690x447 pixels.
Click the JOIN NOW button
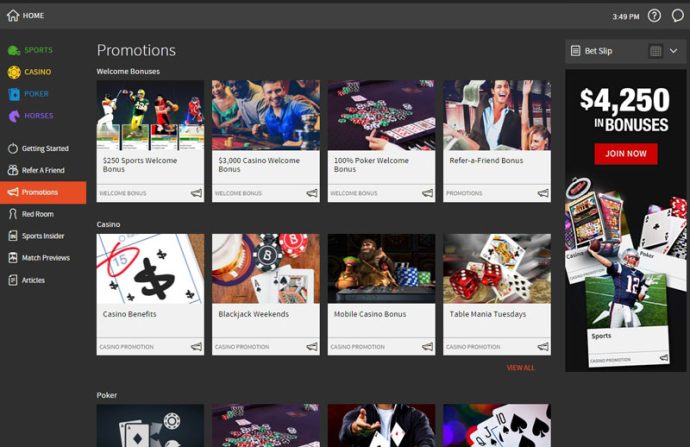click(x=626, y=154)
